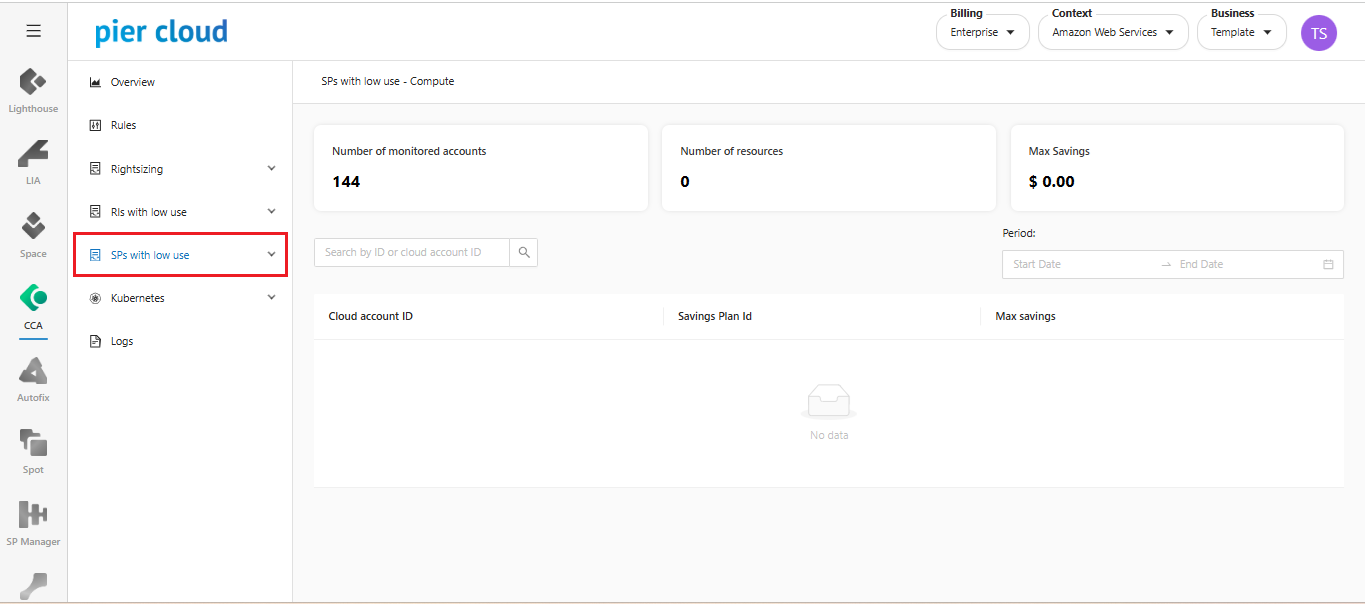Click the calendar icon in Period field

point(1328,265)
